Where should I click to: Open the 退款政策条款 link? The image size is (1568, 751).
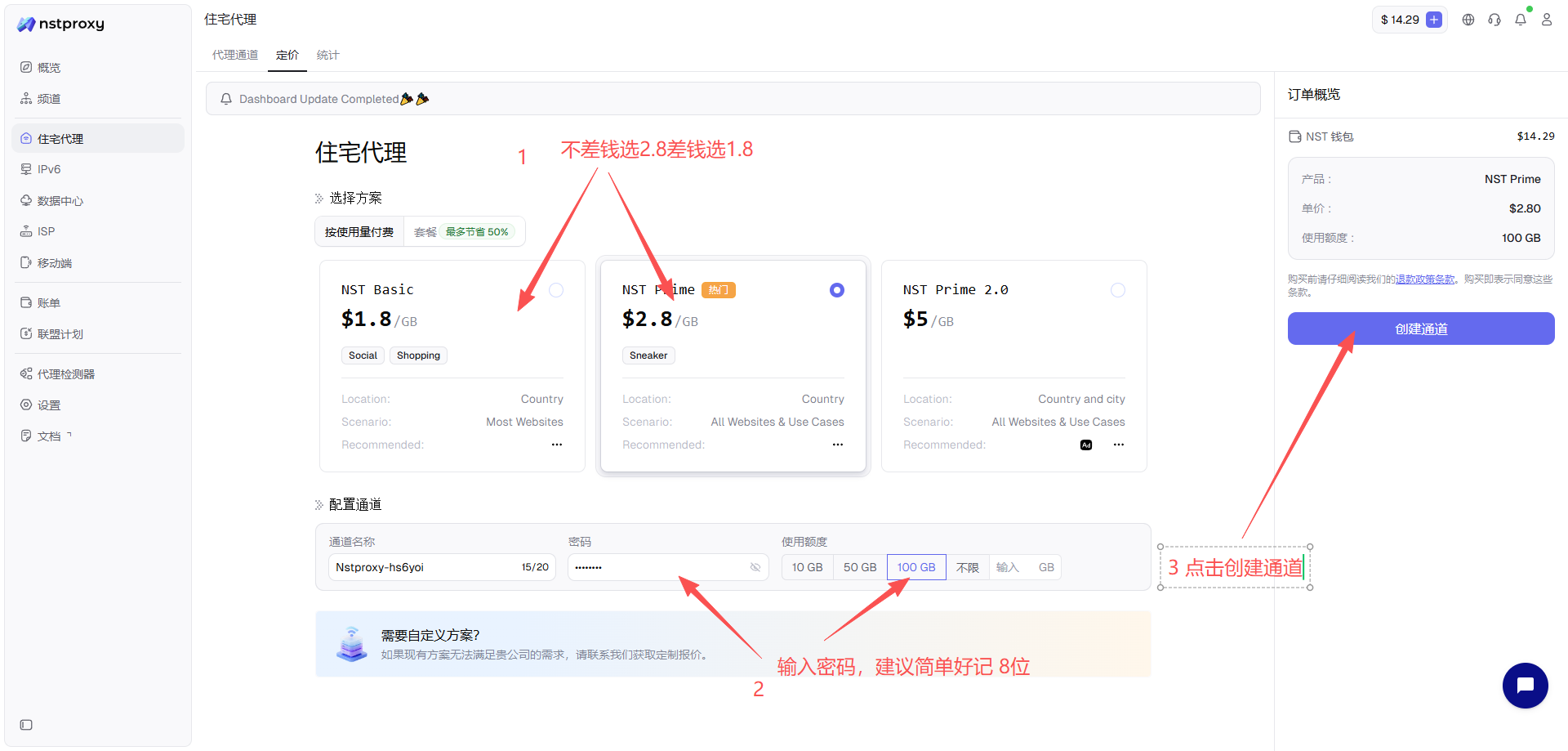[1425, 279]
